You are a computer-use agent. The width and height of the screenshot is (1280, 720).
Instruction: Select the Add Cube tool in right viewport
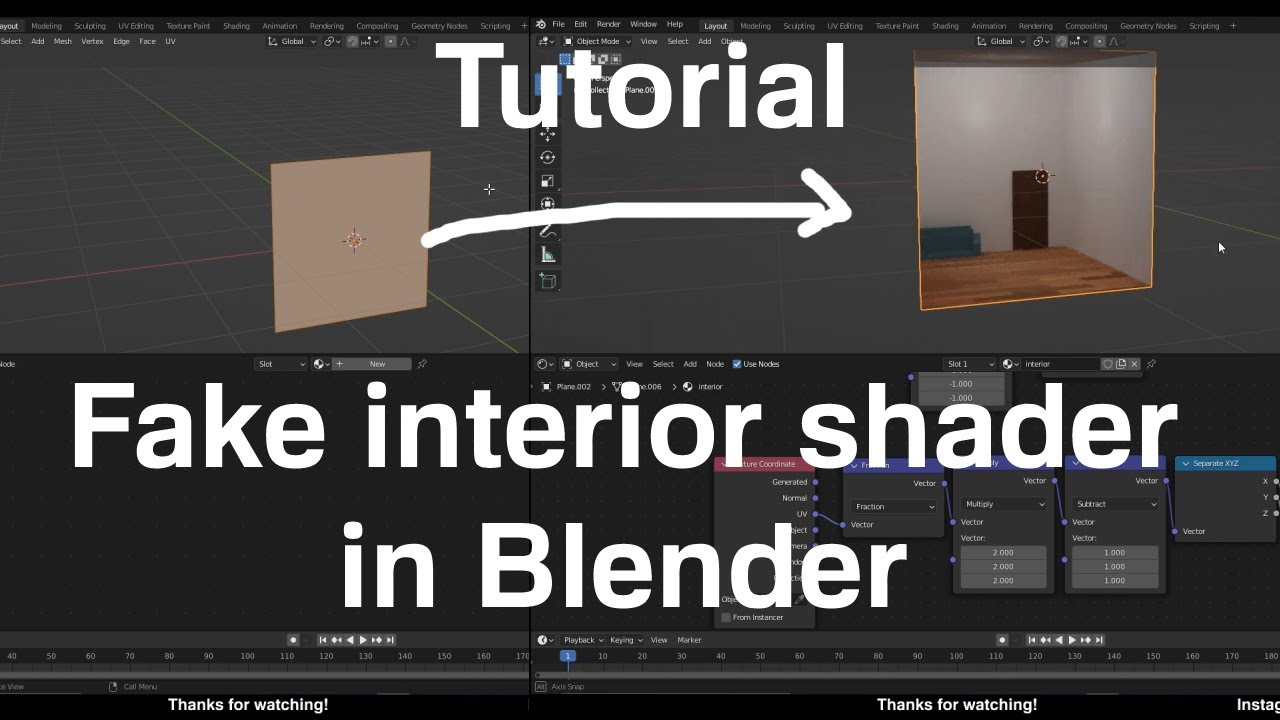click(x=547, y=281)
